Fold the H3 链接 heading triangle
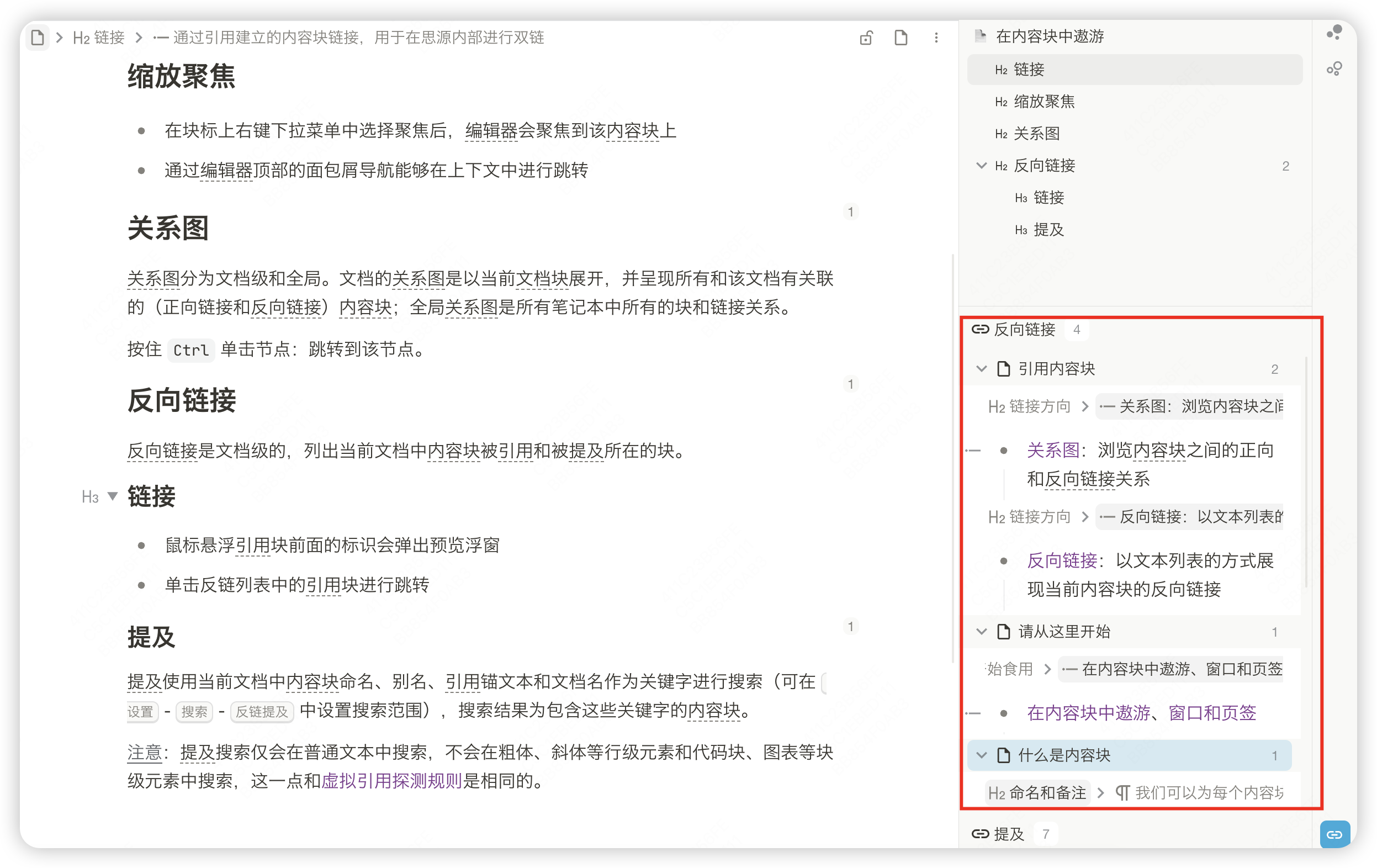1377x868 pixels. click(113, 496)
